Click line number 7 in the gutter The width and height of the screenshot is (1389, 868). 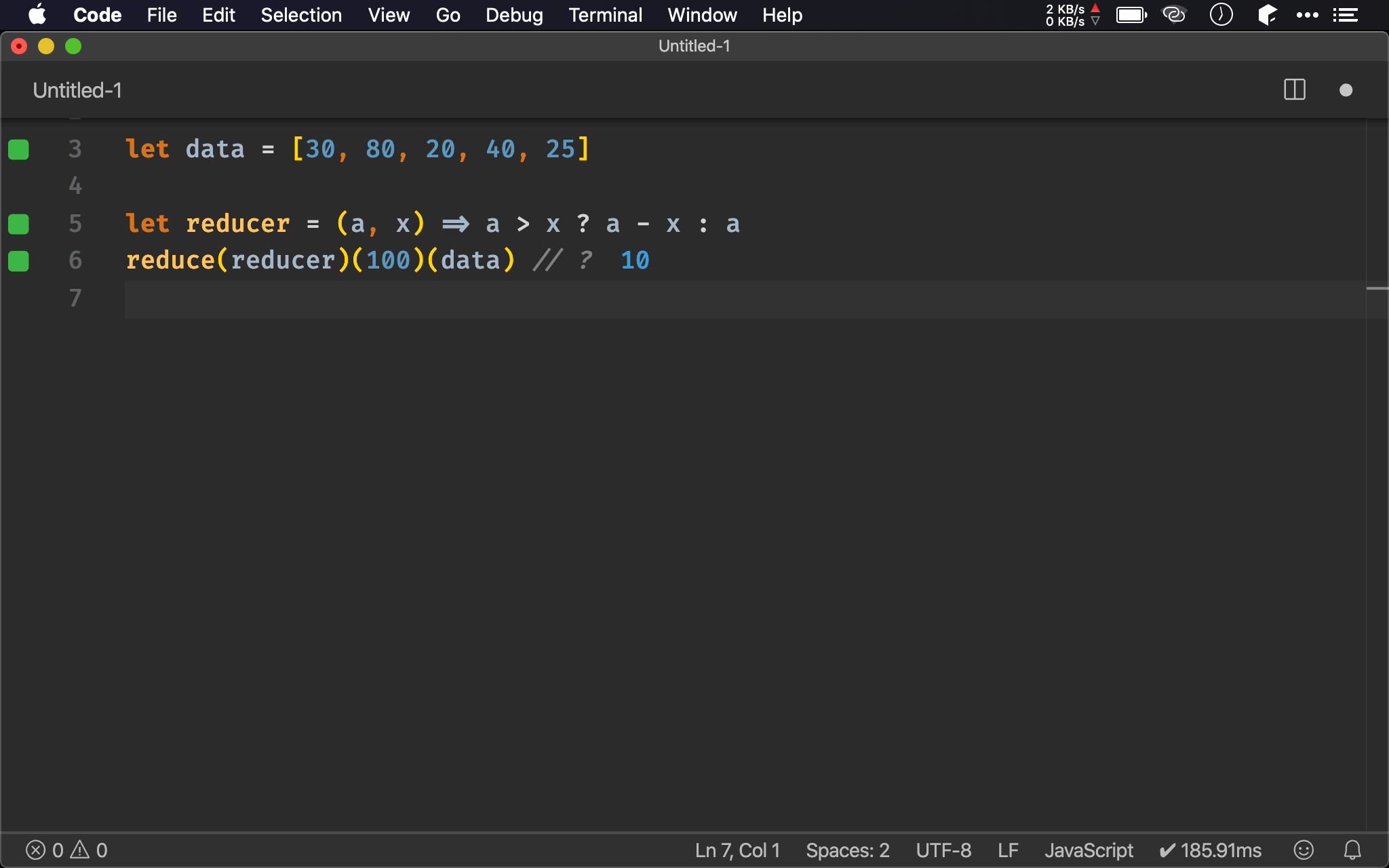coord(75,298)
